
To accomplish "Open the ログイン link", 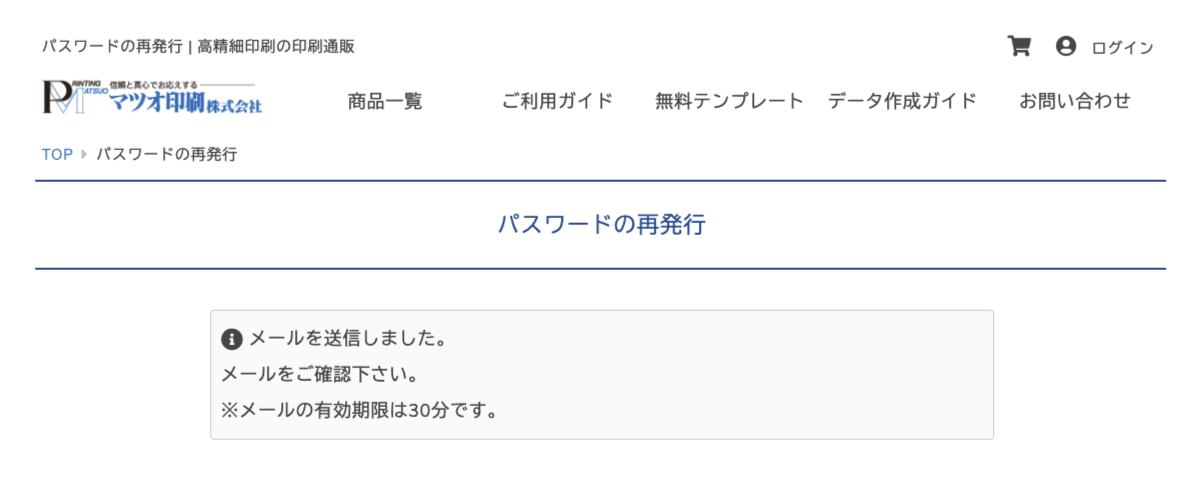I will [x=1122, y=47].
